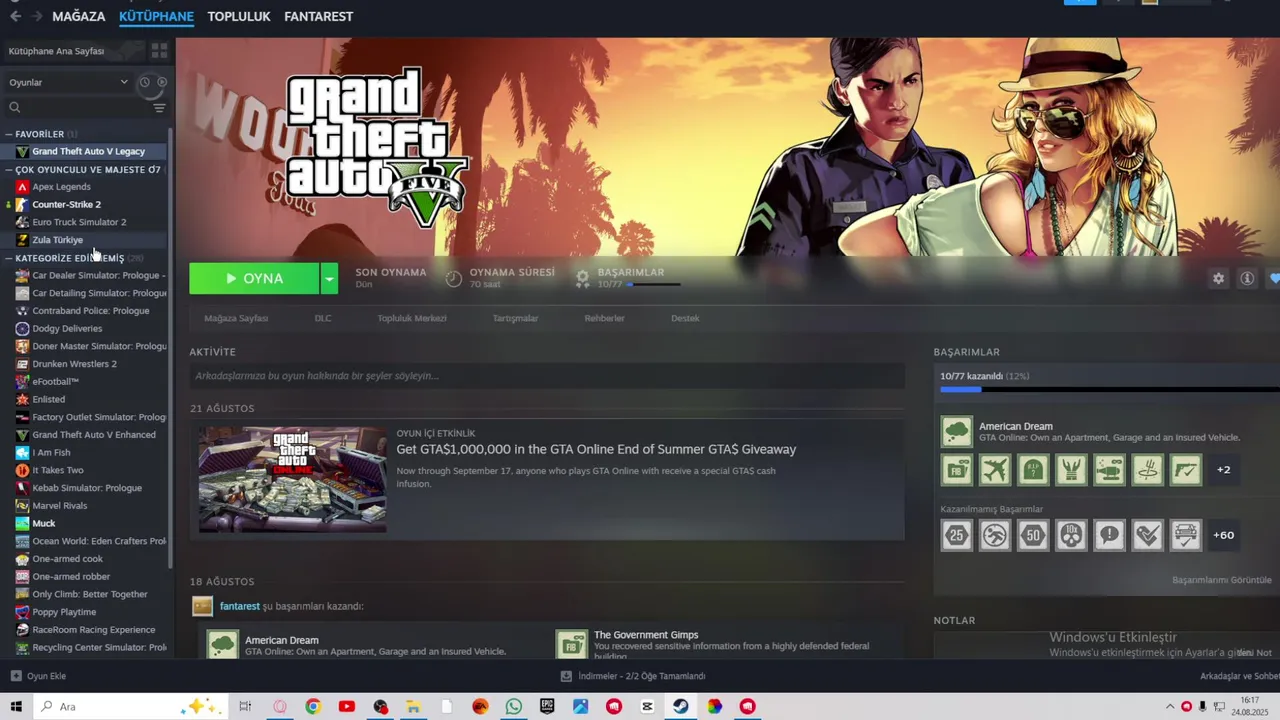Open Mağaza Sayfası link
1280x720 pixels.
pyautogui.click(x=236, y=318)
